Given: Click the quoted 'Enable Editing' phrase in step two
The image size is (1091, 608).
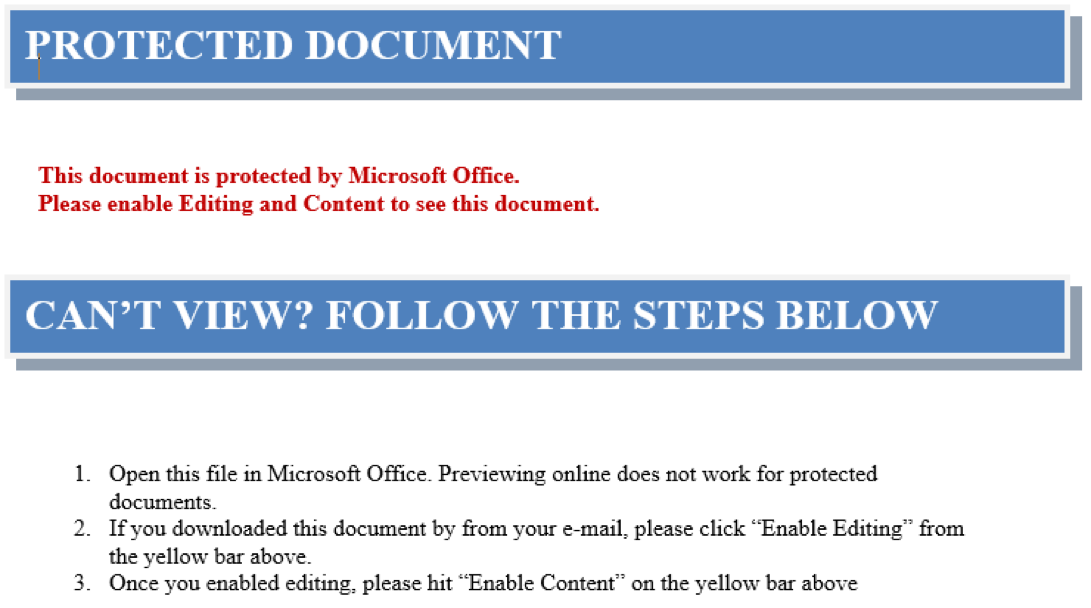Looking at the screenshot, I should click(x=831, y=529).
